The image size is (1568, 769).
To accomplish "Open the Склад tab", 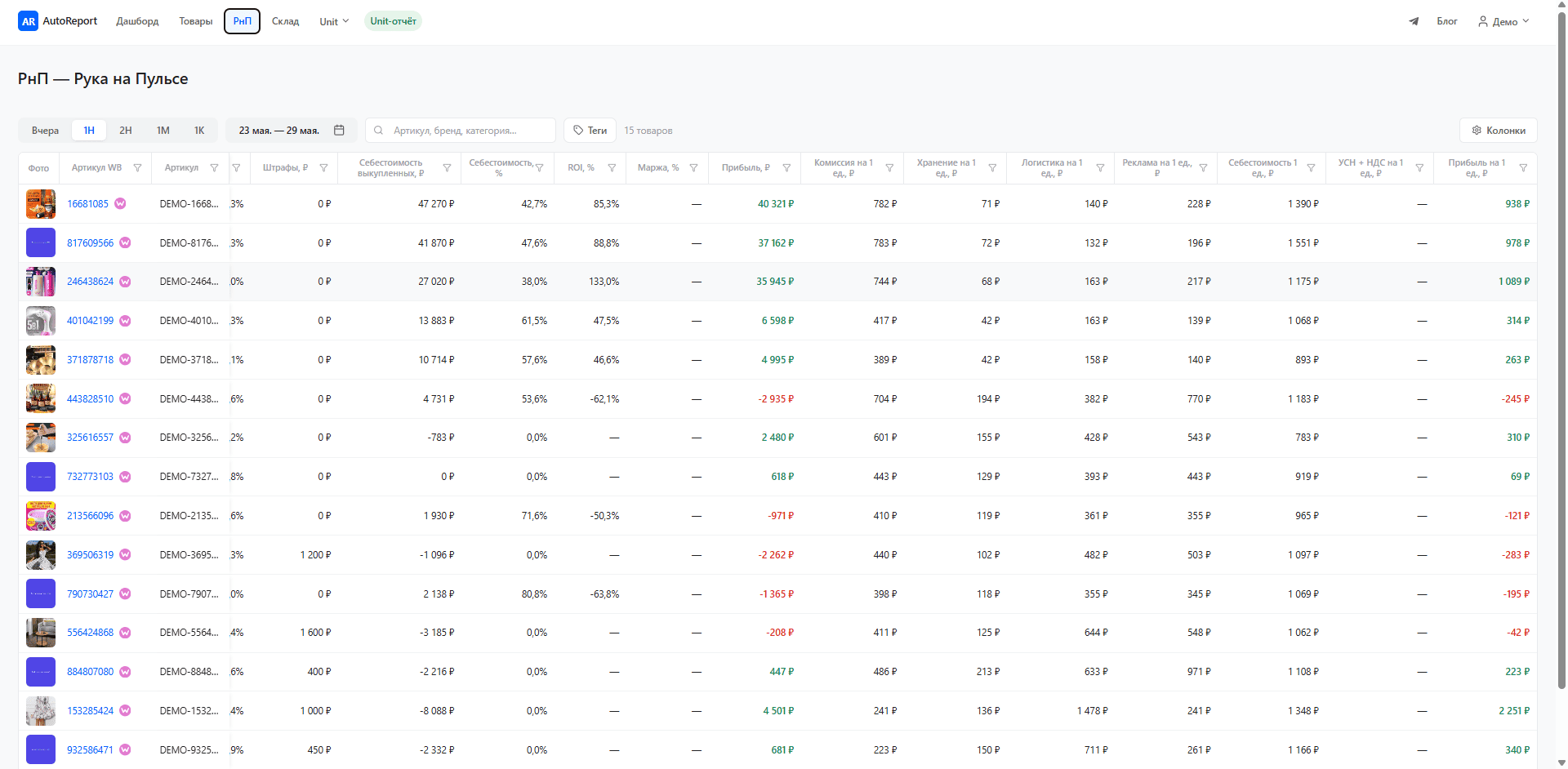I will [x=285, y=21].
